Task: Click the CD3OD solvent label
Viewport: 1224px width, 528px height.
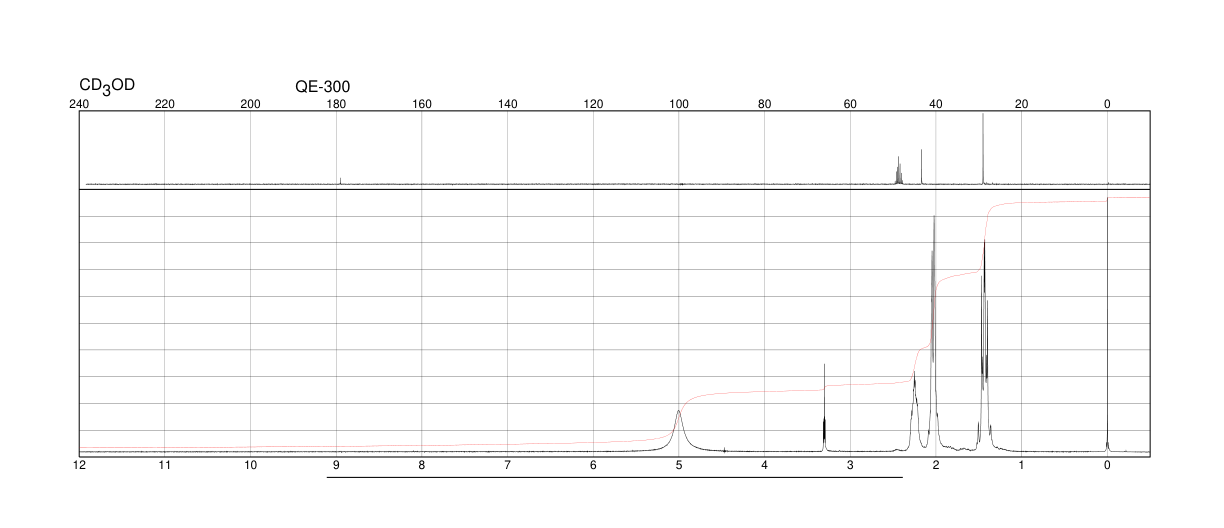Action: coord(107,86)
